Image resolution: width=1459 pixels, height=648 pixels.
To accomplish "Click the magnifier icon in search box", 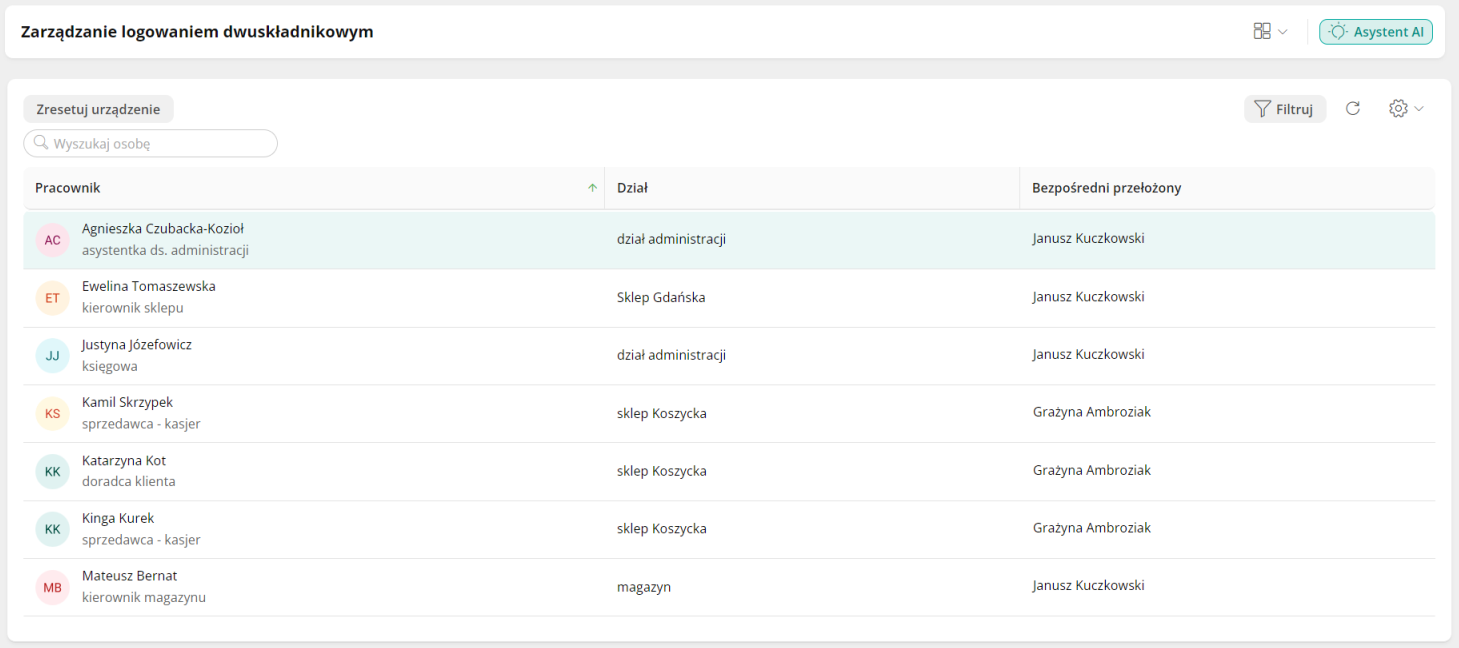I will tap(41, 143).
